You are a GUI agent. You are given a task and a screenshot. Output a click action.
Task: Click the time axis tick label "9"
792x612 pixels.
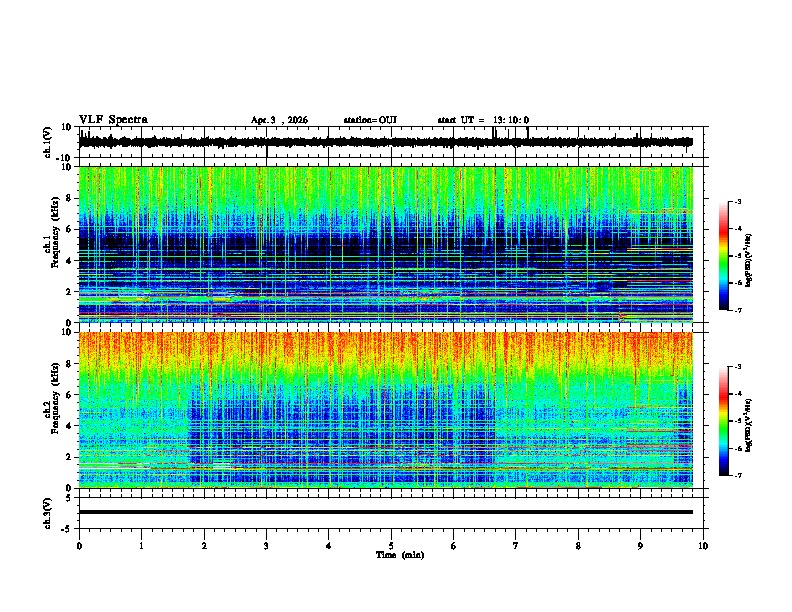coord(640,546)
